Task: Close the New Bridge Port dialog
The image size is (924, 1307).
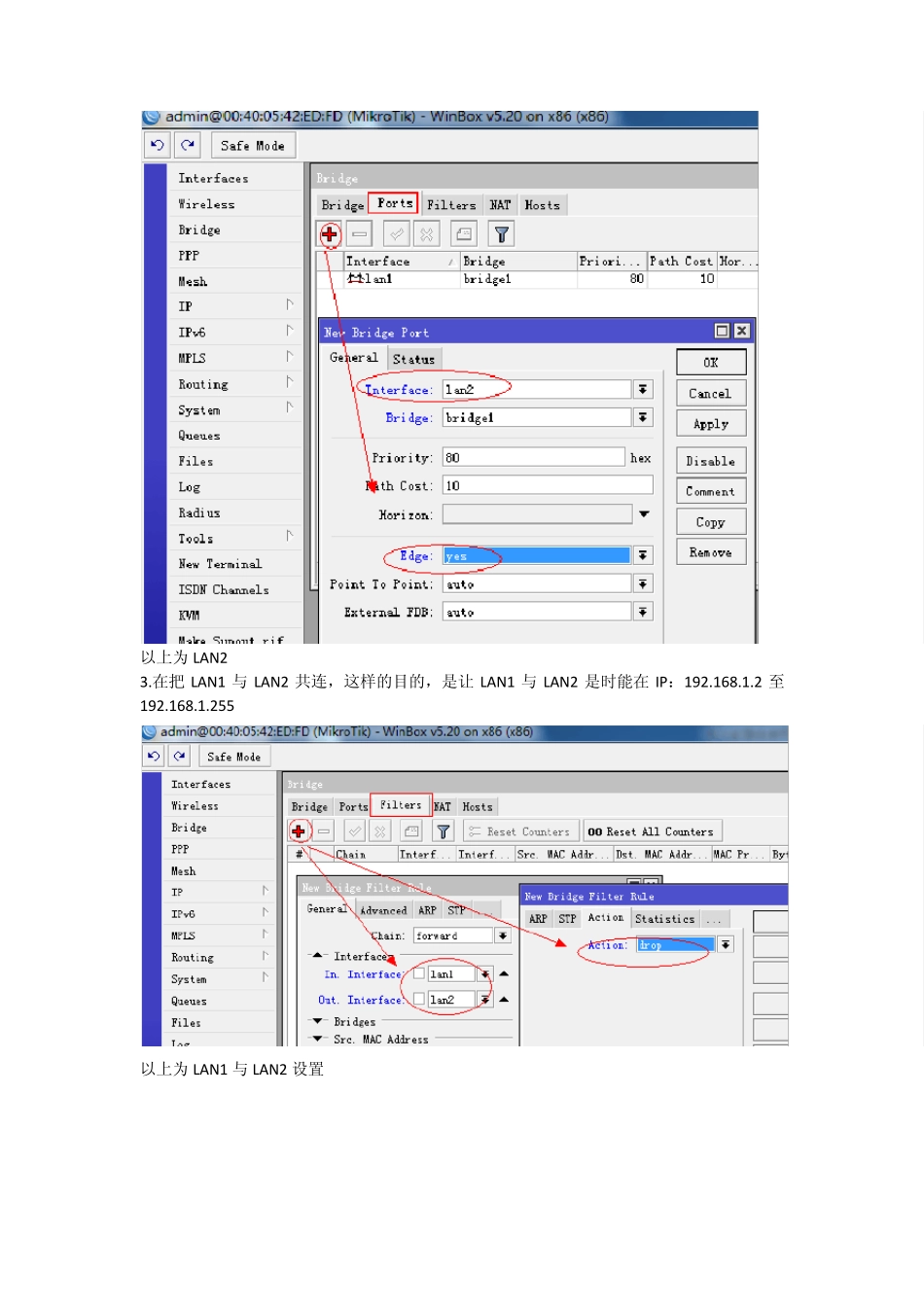Action: [x=741, y=331]
